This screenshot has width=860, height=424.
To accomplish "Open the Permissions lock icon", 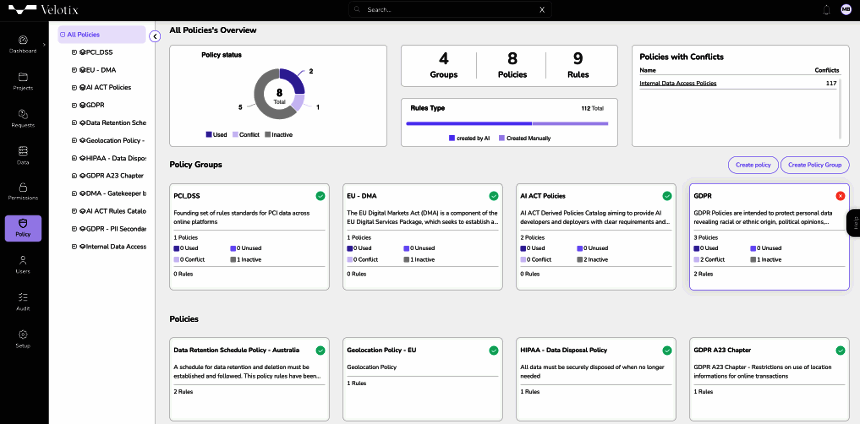I will [x=23, y=187].
